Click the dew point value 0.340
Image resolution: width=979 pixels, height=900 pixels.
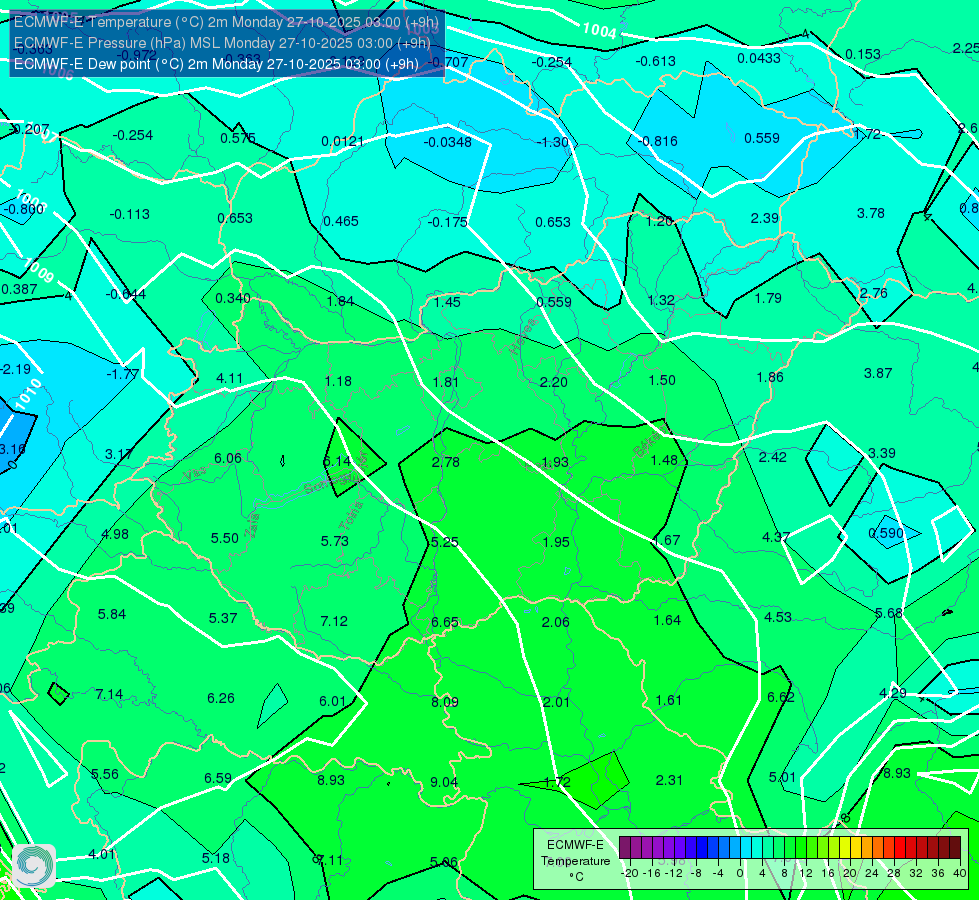[x=233, y=298]
